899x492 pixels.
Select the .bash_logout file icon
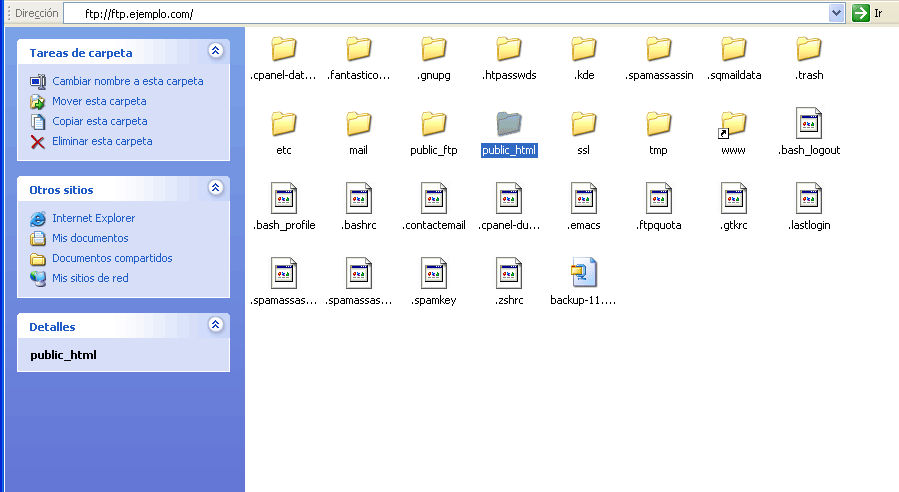pyautogui.click(x=809, y=123)
